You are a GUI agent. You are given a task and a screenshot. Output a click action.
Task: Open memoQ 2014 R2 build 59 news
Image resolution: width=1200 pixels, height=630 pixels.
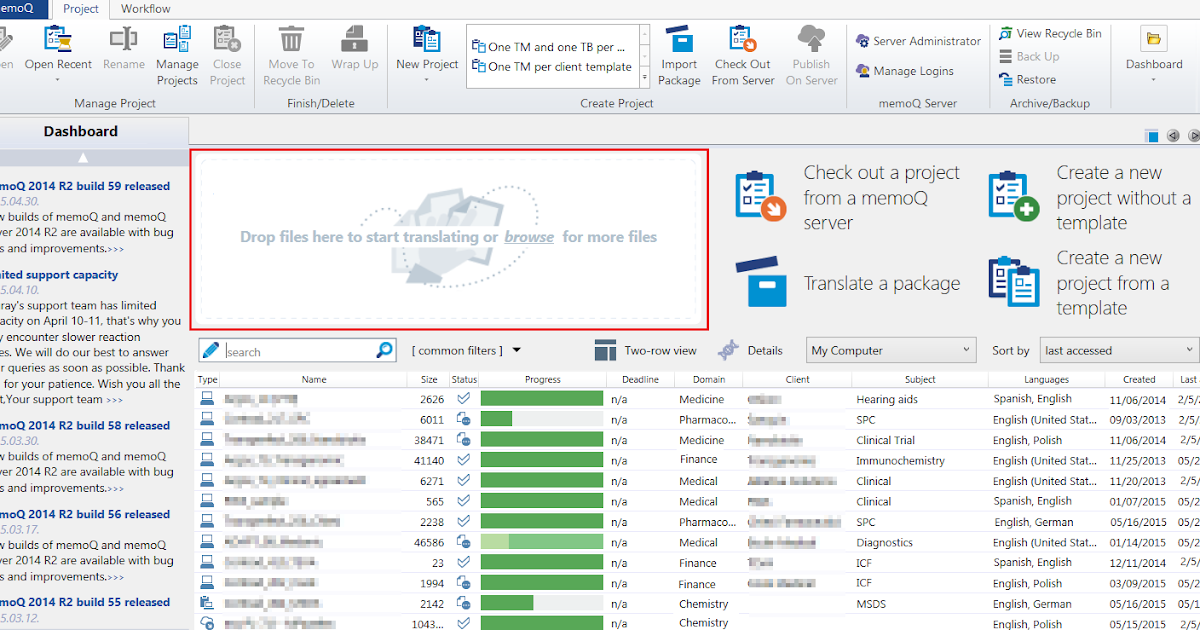[85, 186]
